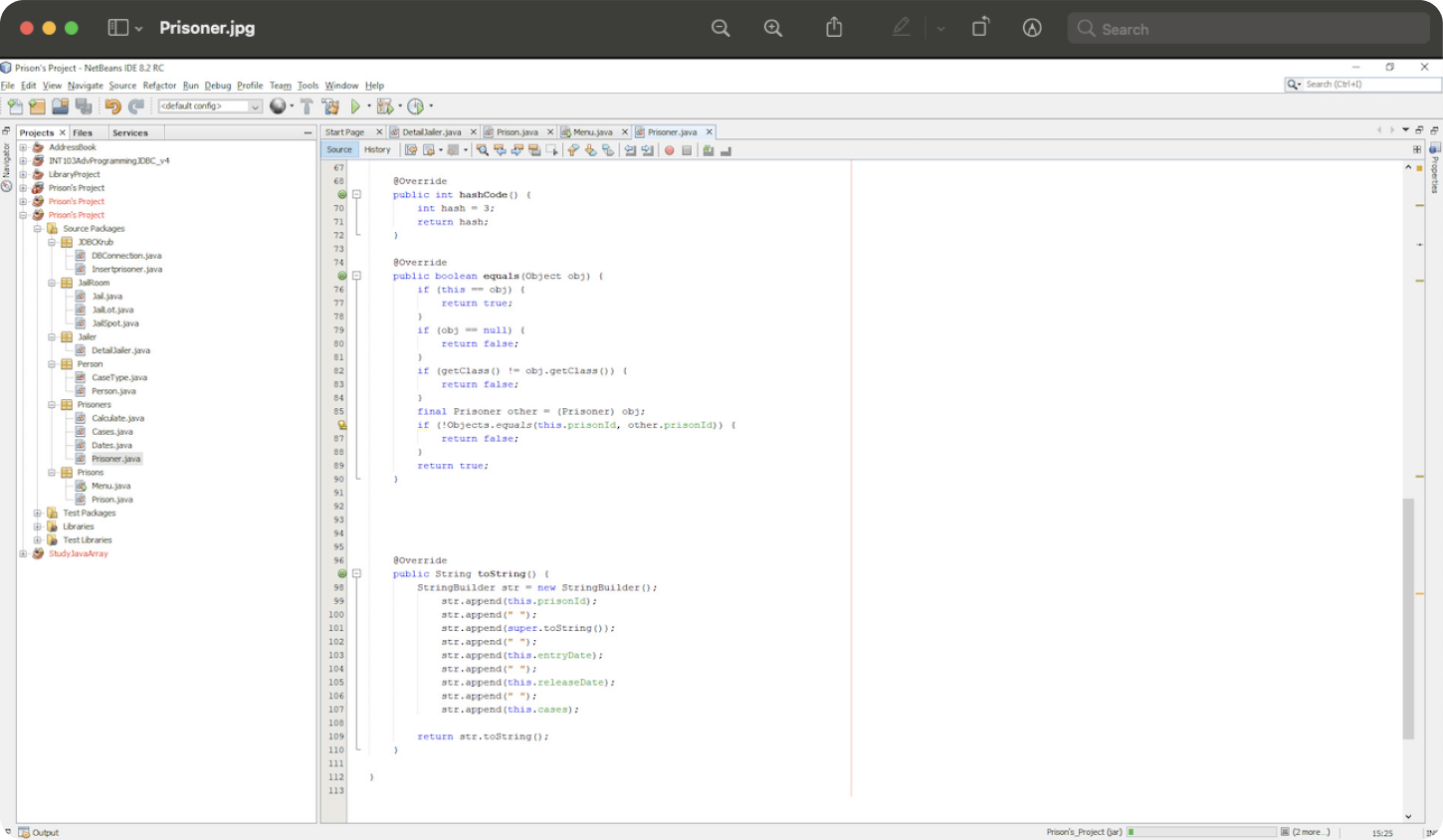Viewport: 1443px width, 840px height.
Task: Switch editor to Source view
Action: click(339, 150)
